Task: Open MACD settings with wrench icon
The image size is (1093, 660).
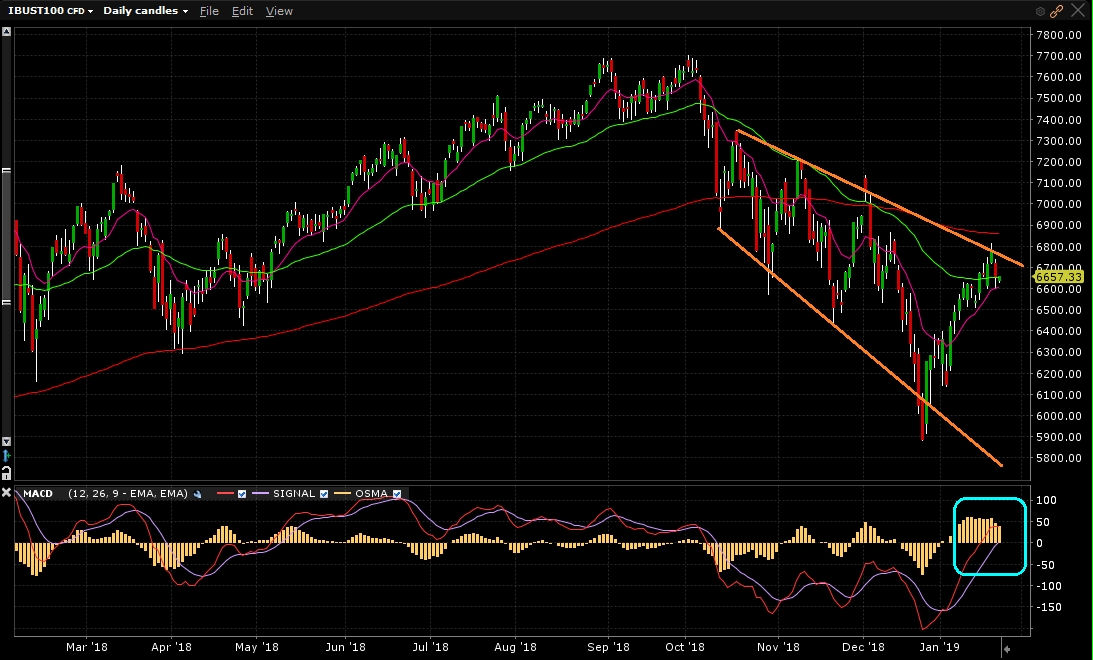Action: (198, 493)
